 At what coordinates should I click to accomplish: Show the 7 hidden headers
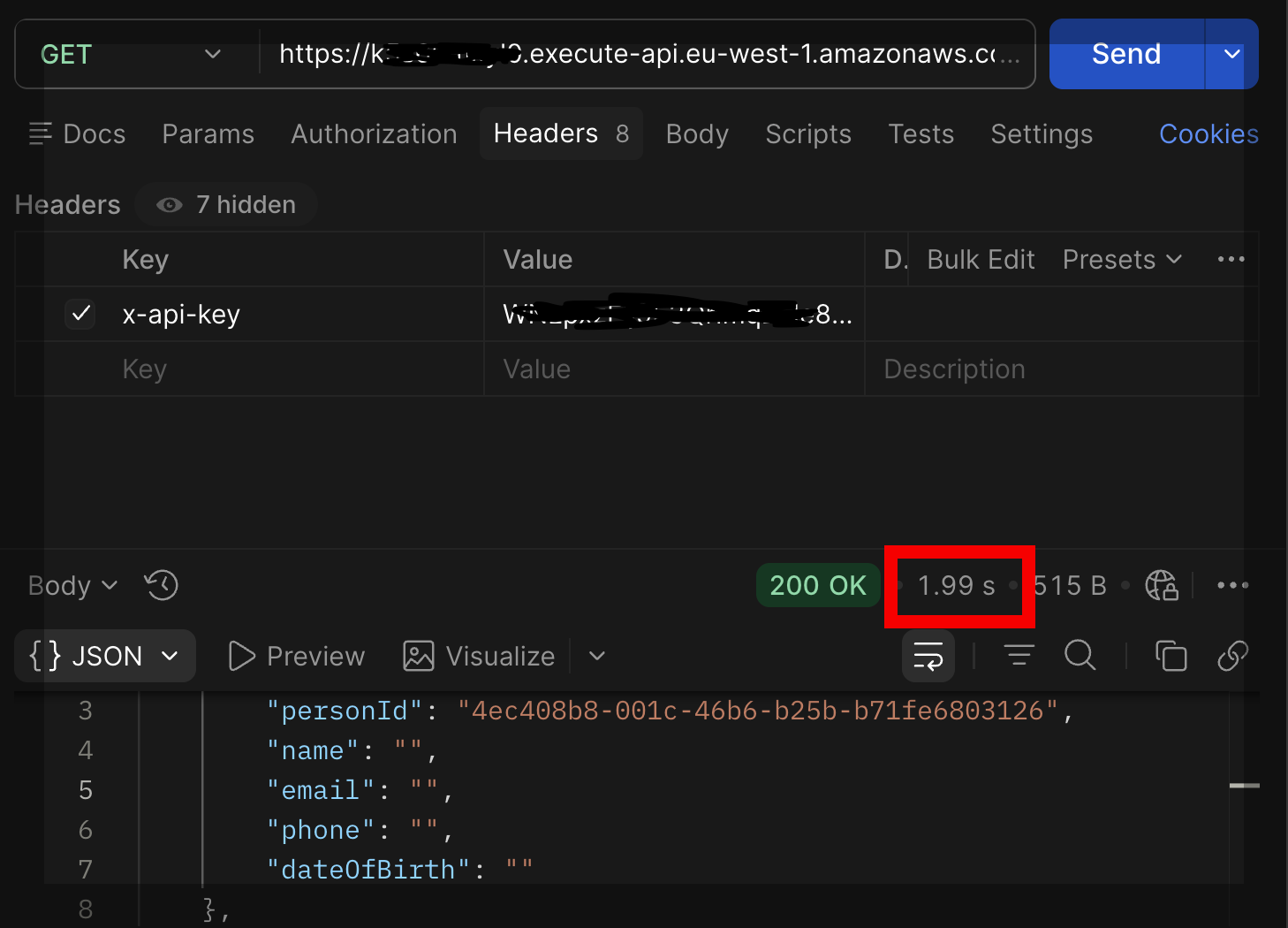[227, 204]
